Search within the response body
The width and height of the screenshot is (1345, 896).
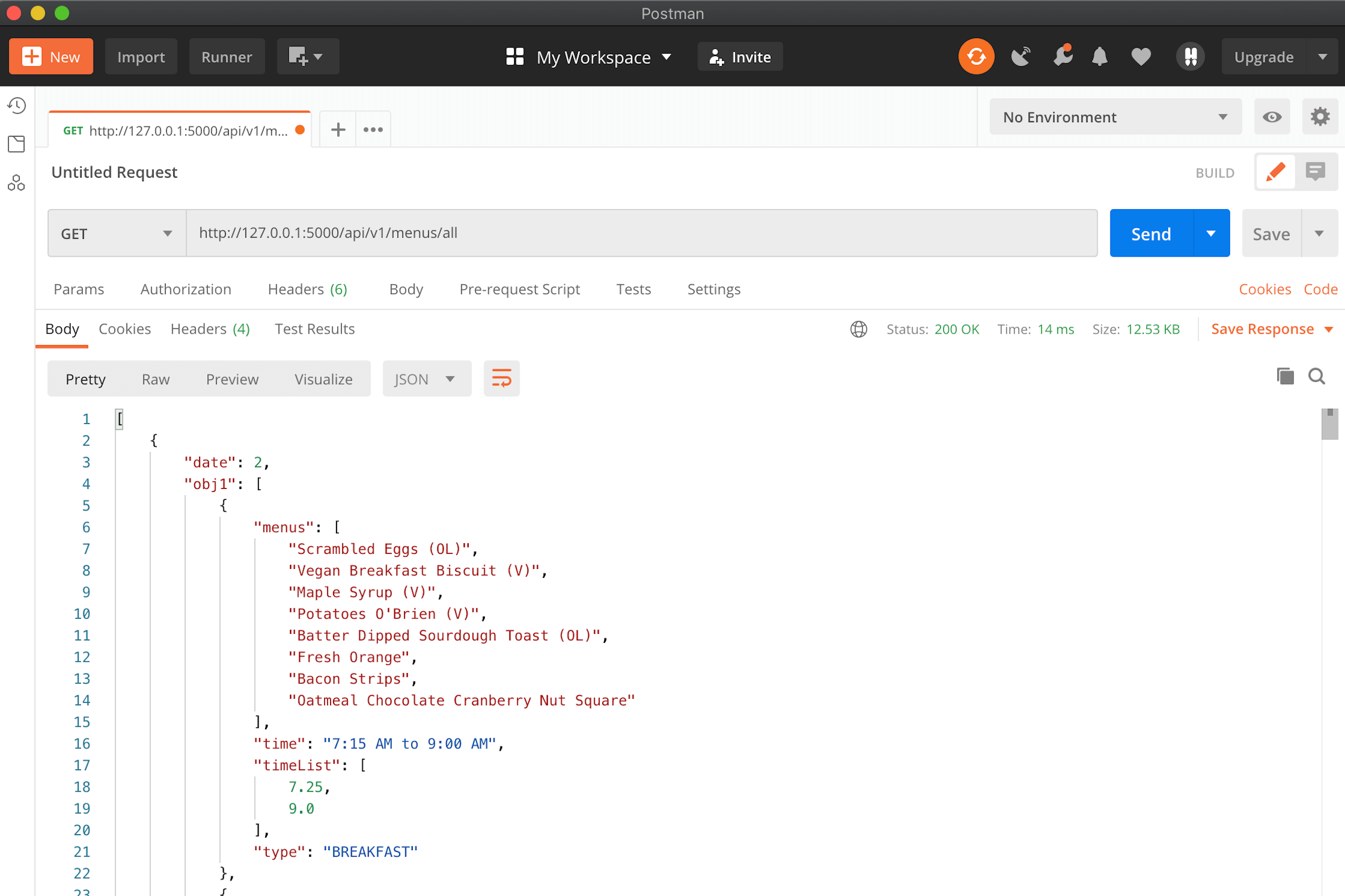[x=1316, y=377]
